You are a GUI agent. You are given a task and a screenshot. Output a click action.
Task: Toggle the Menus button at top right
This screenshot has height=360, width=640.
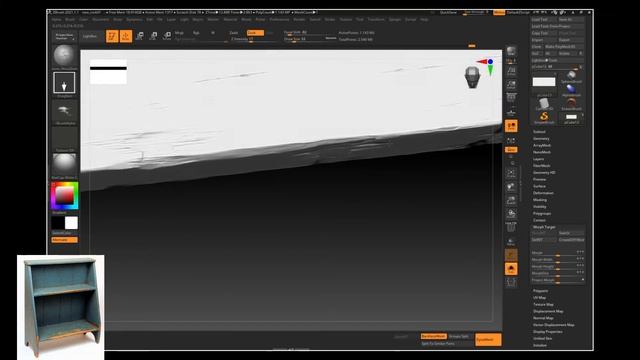(x=499, y=13)
